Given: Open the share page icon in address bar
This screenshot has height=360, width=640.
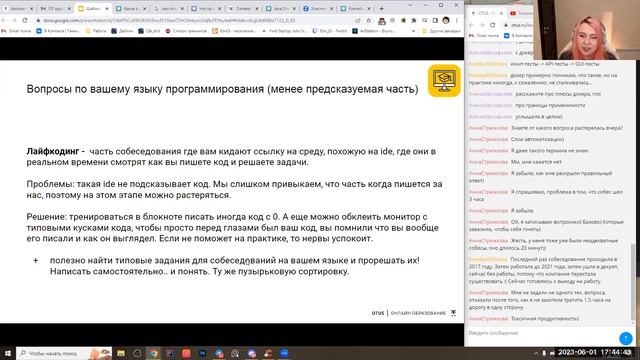Looking at the screenshot, I should 358,20.
